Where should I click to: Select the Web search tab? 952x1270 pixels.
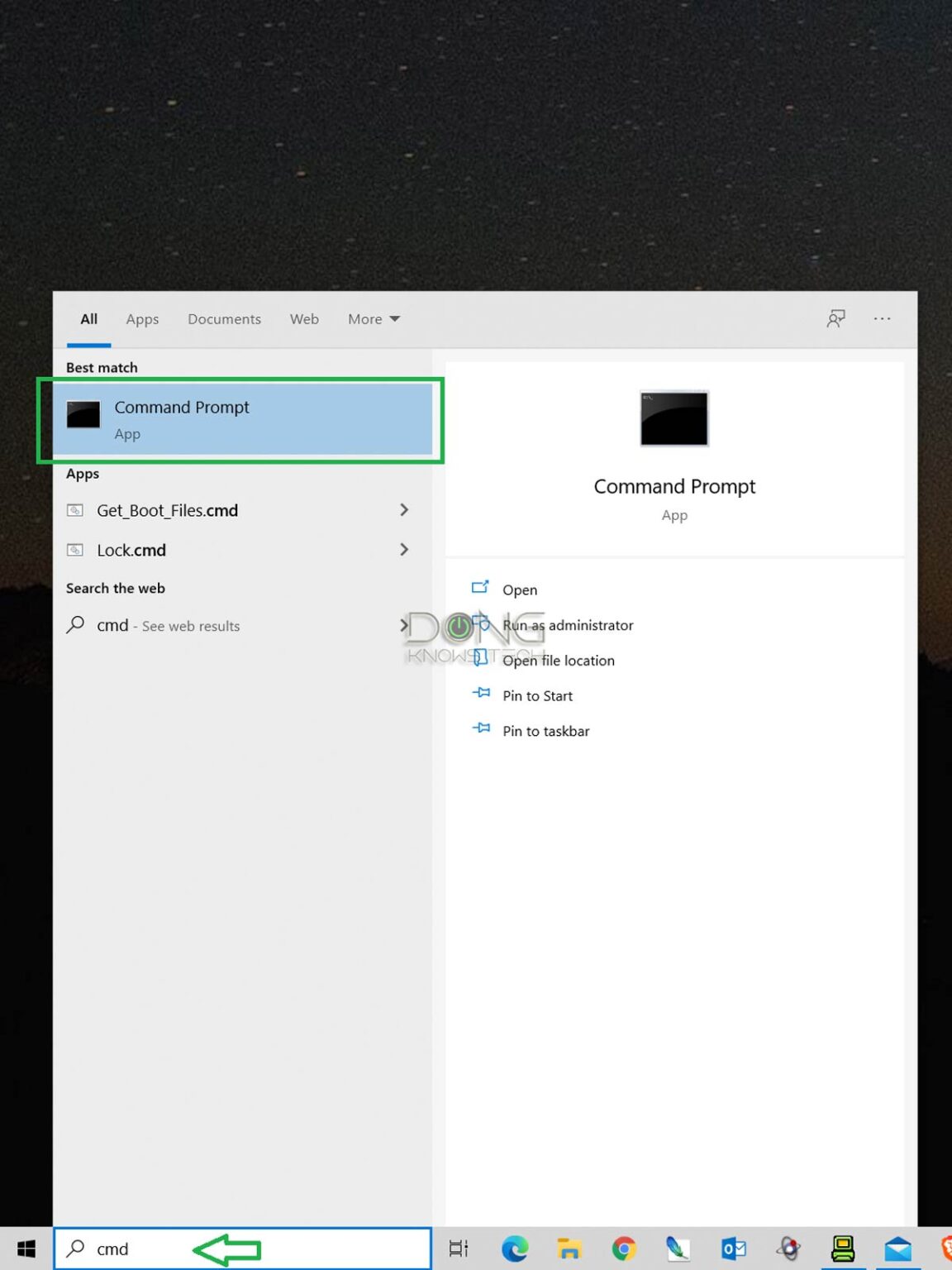click(304, 319)
